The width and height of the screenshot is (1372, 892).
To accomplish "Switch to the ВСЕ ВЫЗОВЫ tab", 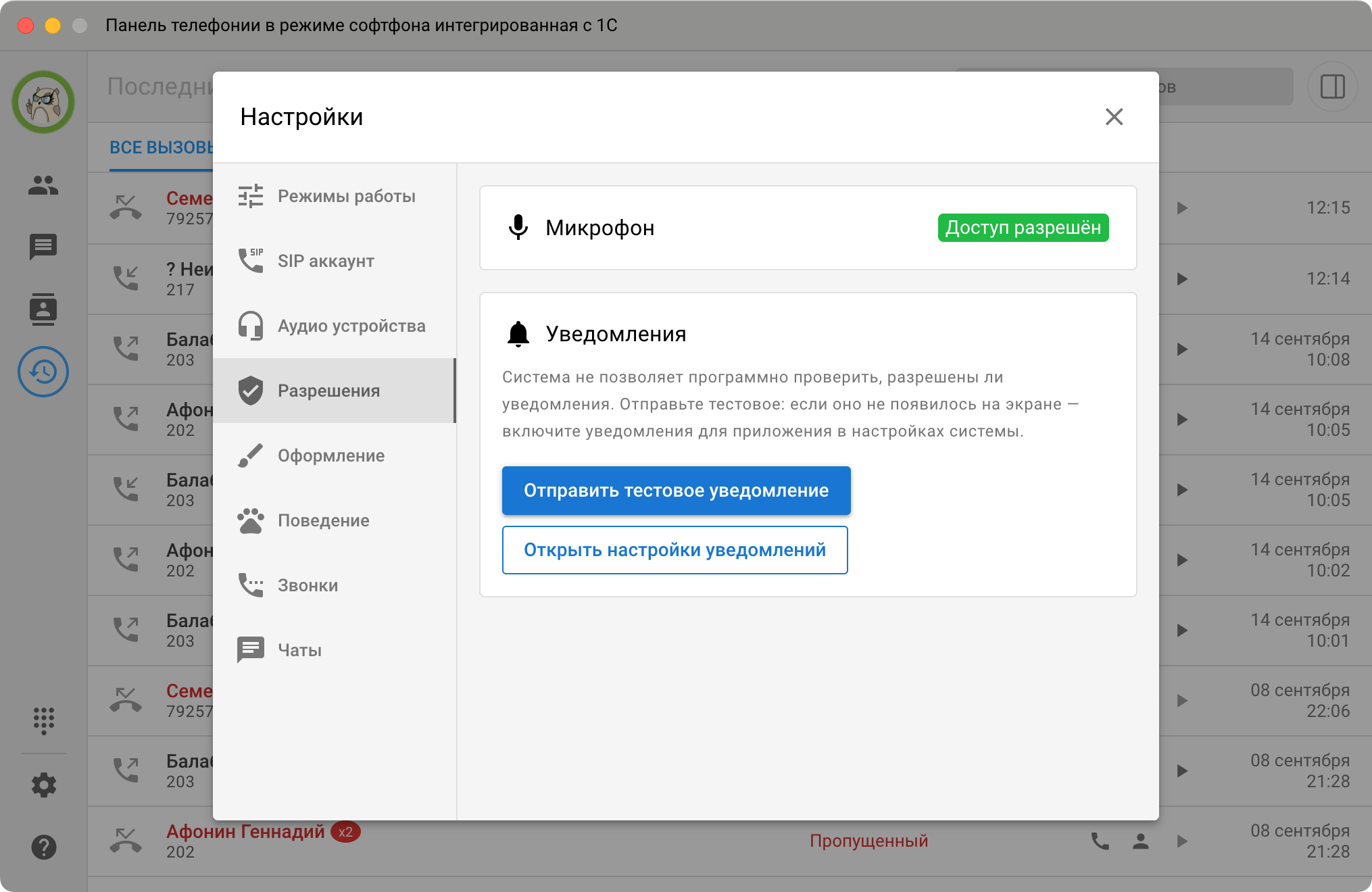I will [162, 147].
